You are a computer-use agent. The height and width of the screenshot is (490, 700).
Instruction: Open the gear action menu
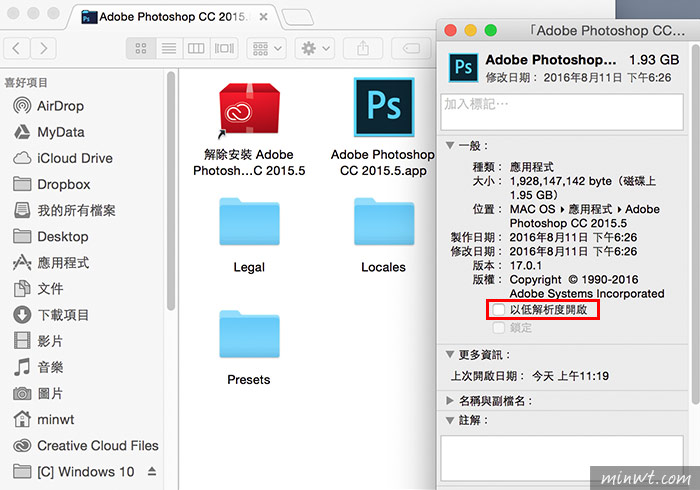tap(315, 48)
